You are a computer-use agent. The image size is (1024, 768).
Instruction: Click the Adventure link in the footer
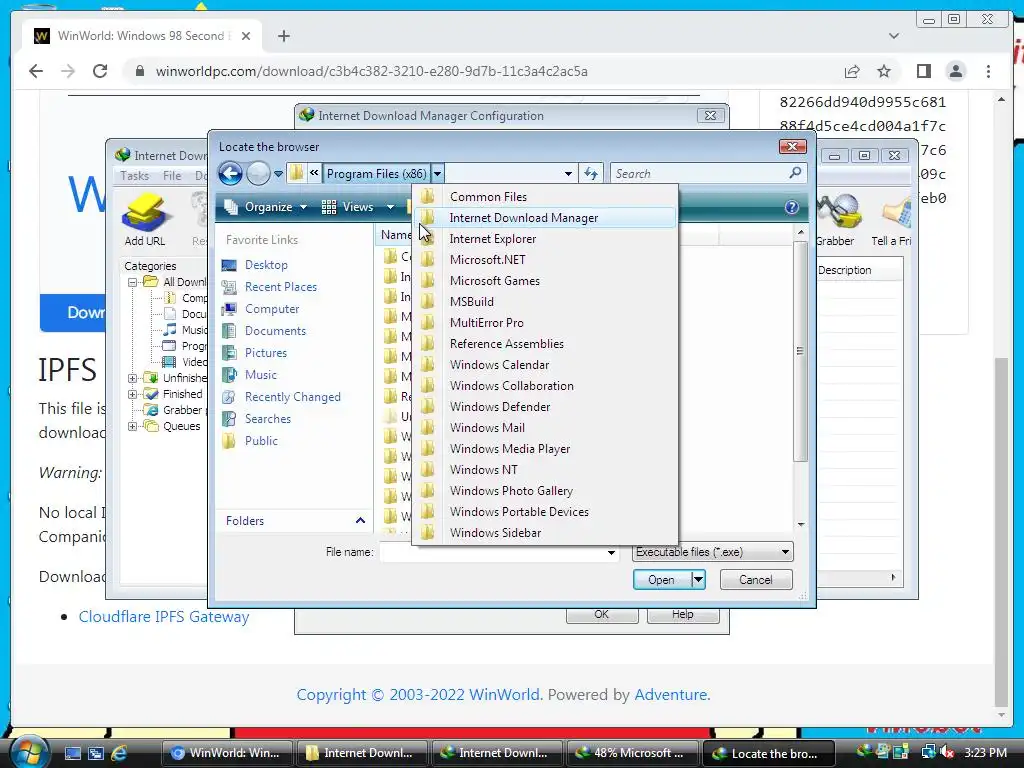(x=671, y=694)
